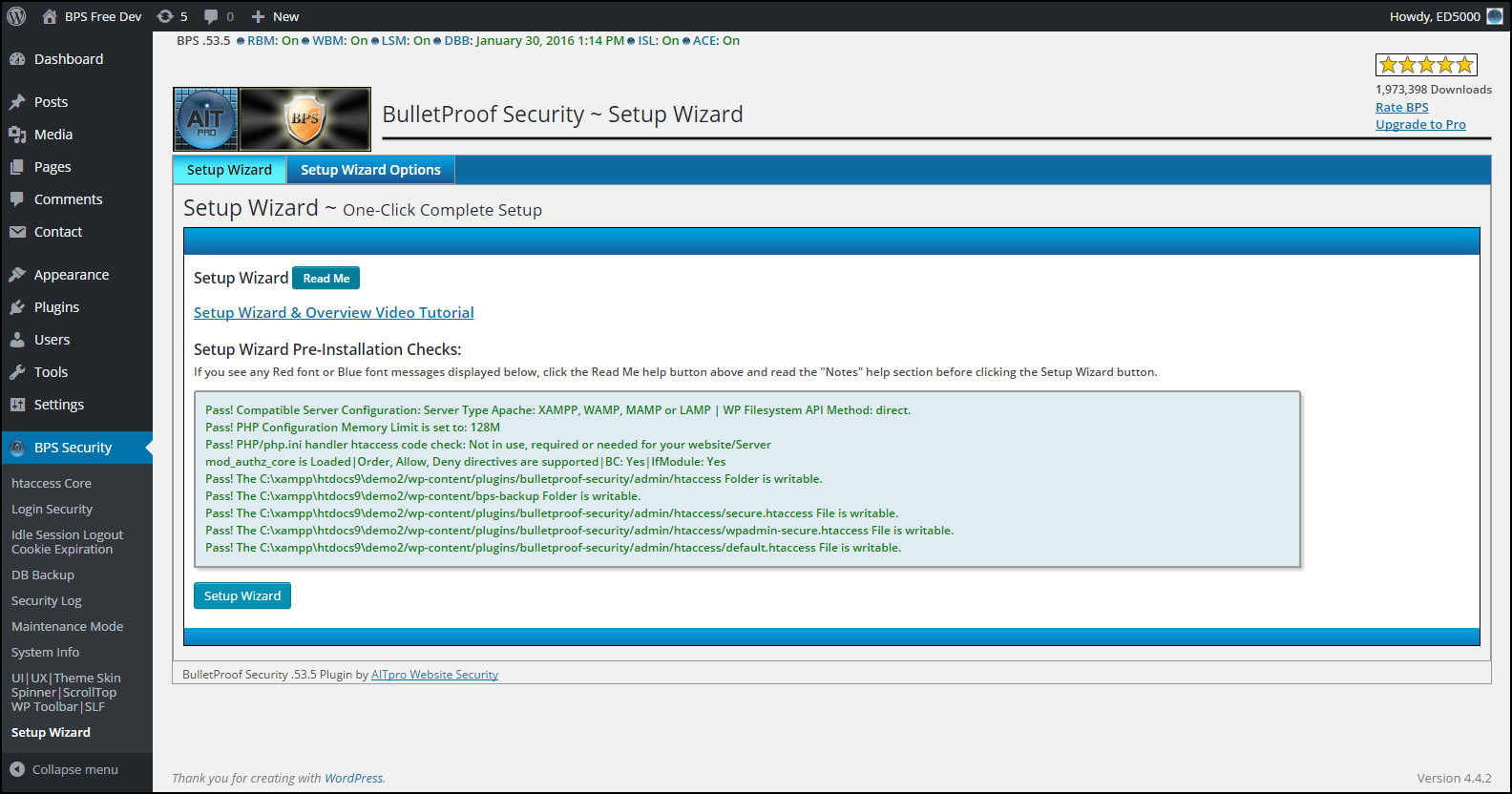
Task: Open Security Log submenu
Action: [47, 601]
